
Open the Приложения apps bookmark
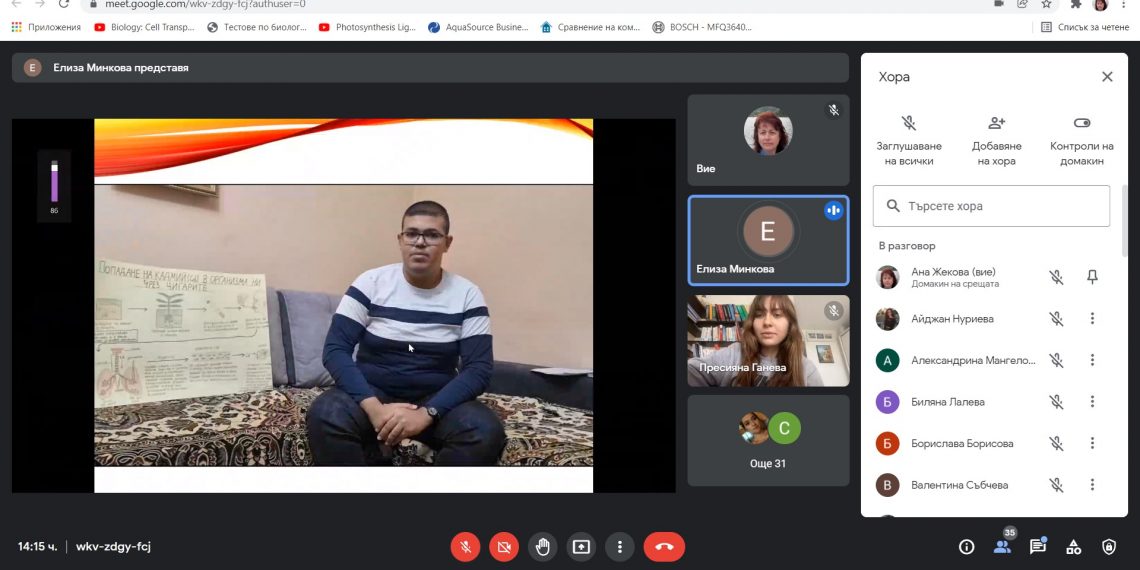click(46, 27)
